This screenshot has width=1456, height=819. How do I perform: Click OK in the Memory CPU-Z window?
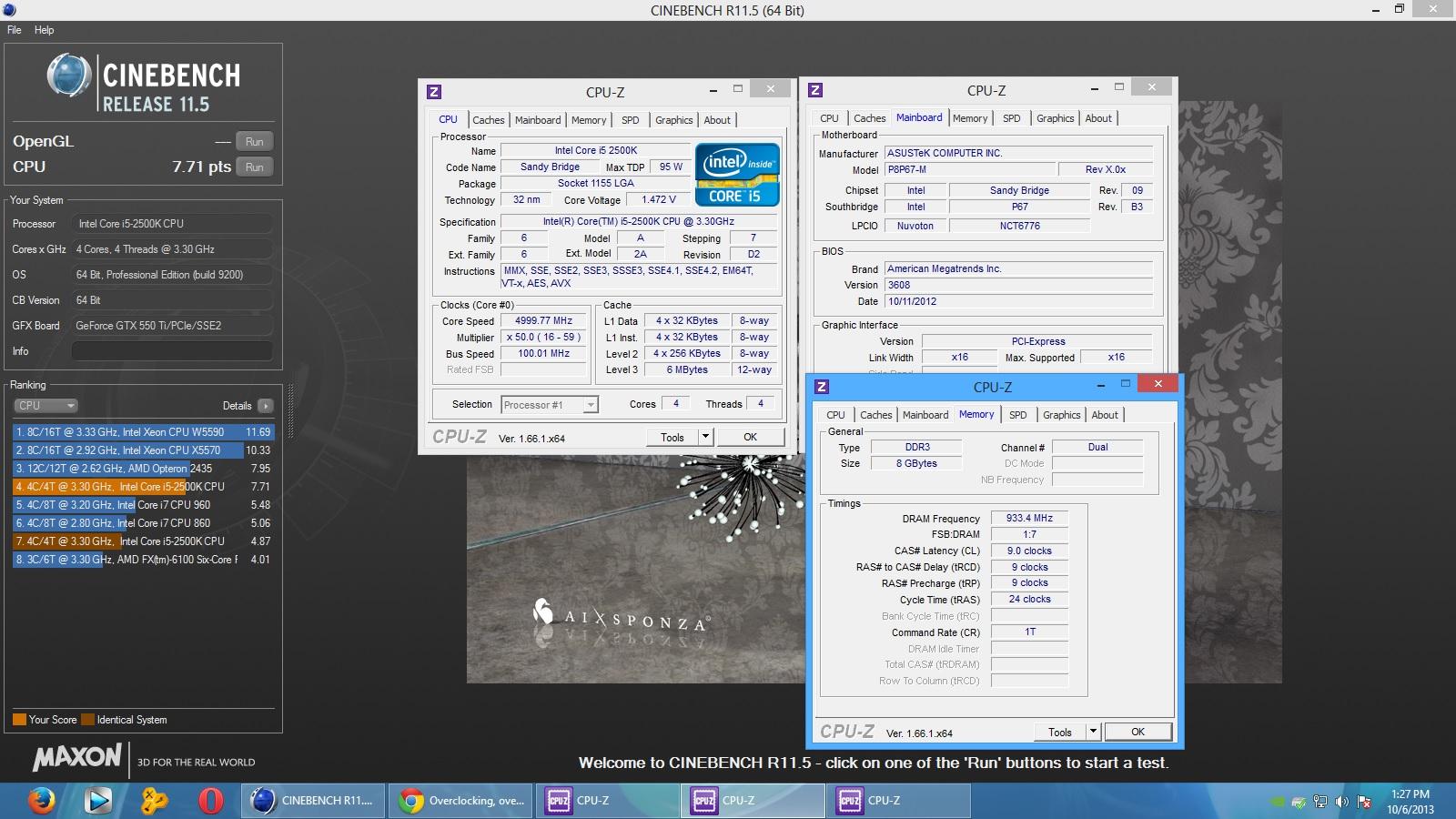point(1137,732)
